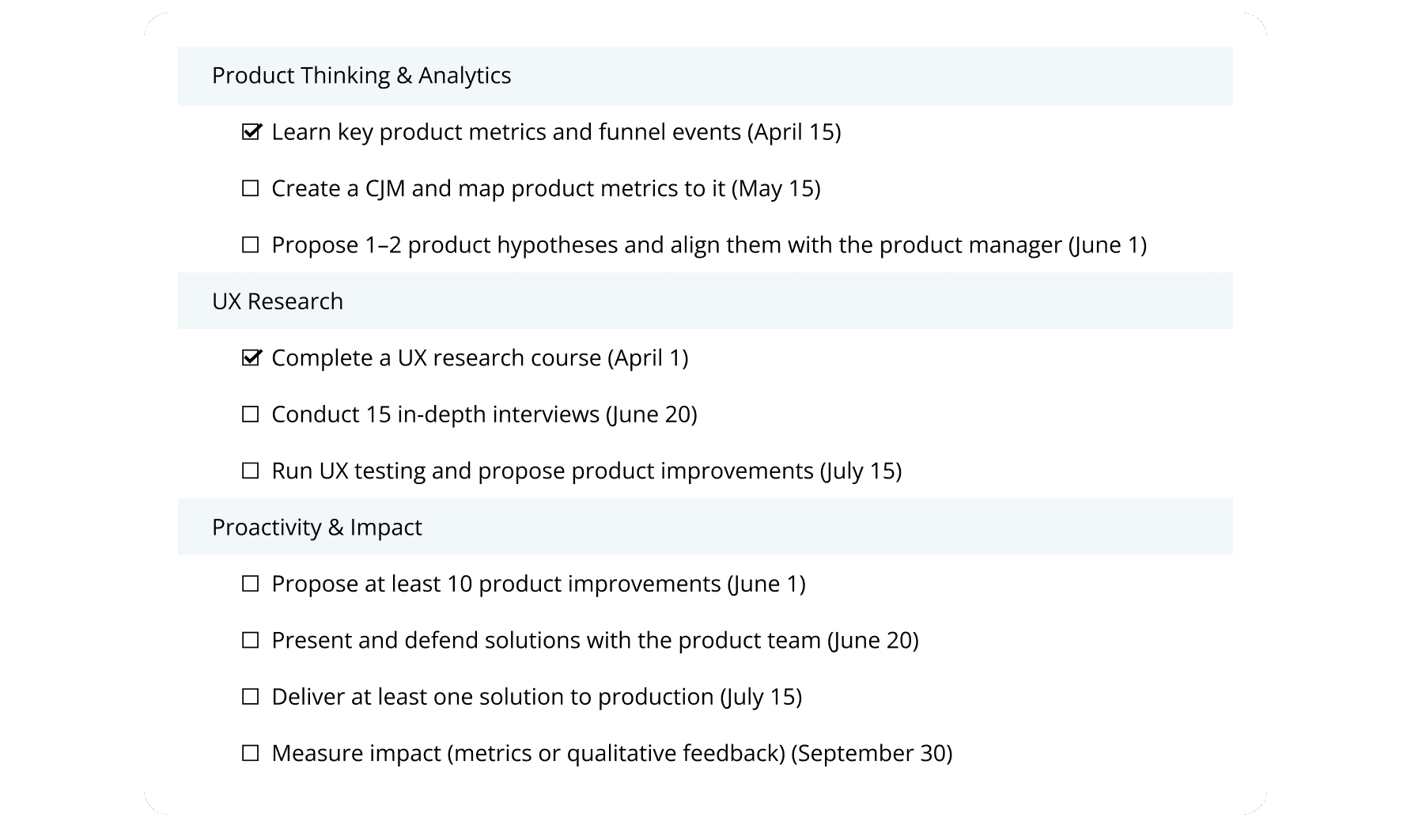Mark 'Conduct 15 in-depth interviews' checkbox done
1411x840 pixels.
(x=250, y=414)
